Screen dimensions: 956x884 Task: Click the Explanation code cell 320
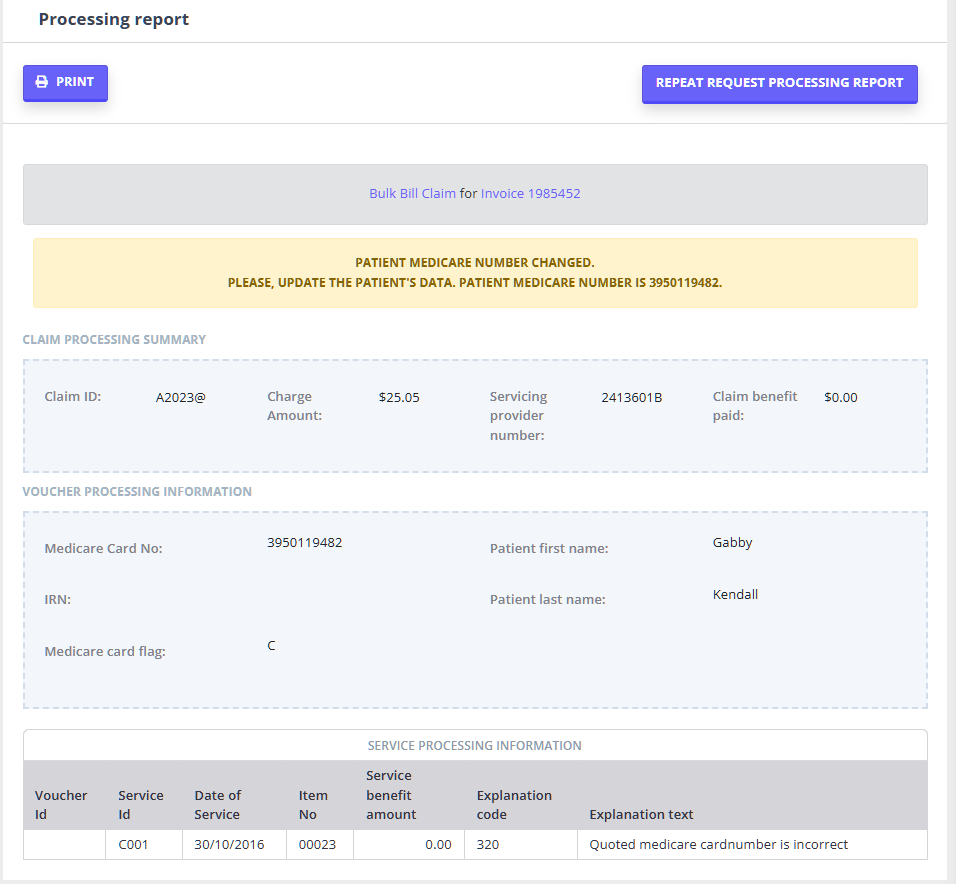pos(487,845)
